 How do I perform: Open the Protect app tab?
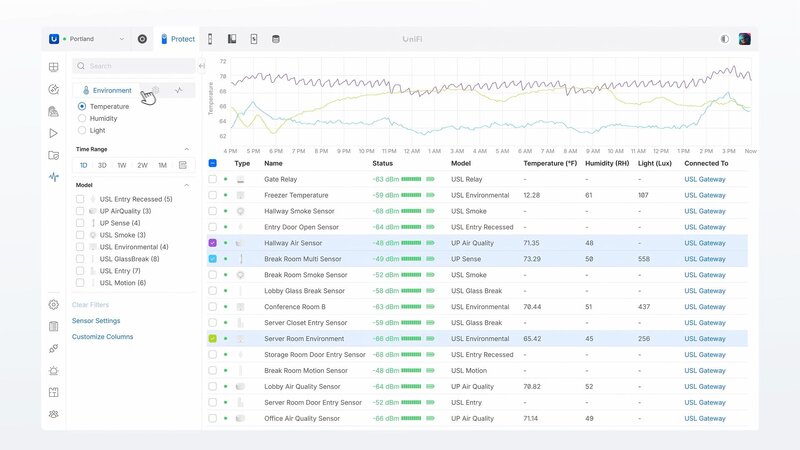(x=178, y=39)
